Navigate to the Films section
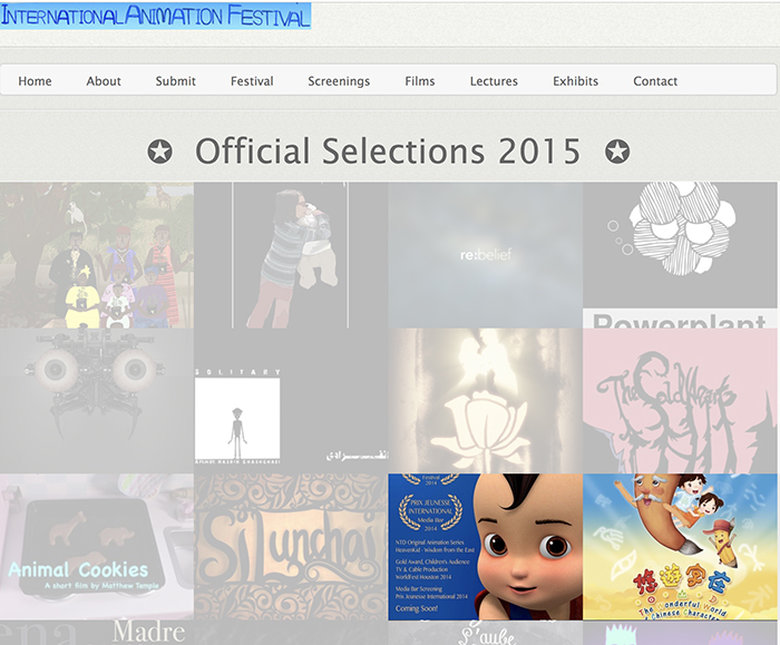The image size is (780, 645). [420, 81]
